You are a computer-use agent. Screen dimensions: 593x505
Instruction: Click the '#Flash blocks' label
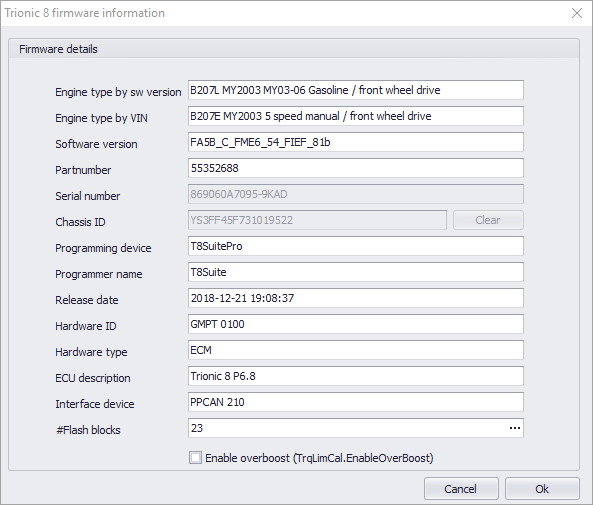(88, 430)
